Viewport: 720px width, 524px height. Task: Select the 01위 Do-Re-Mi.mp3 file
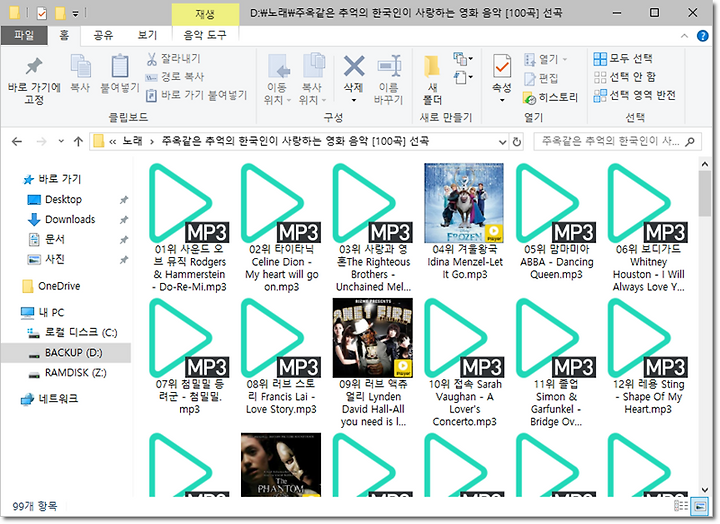189,228
